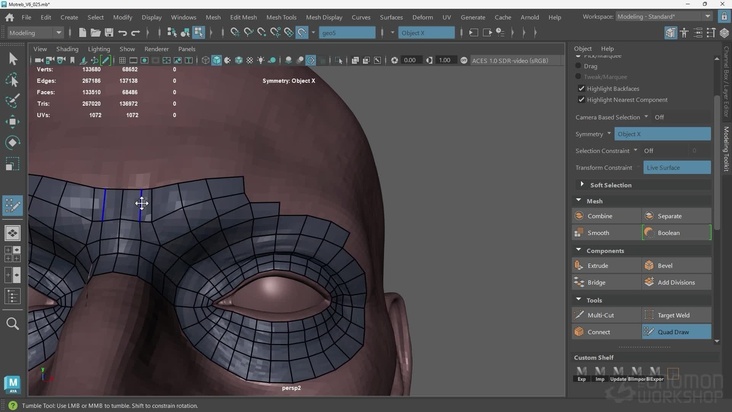Activate the Rotate tool in toolbox
Image resolution: width=732 pixels, height=412 pixels.
click(x=13, y=143)
